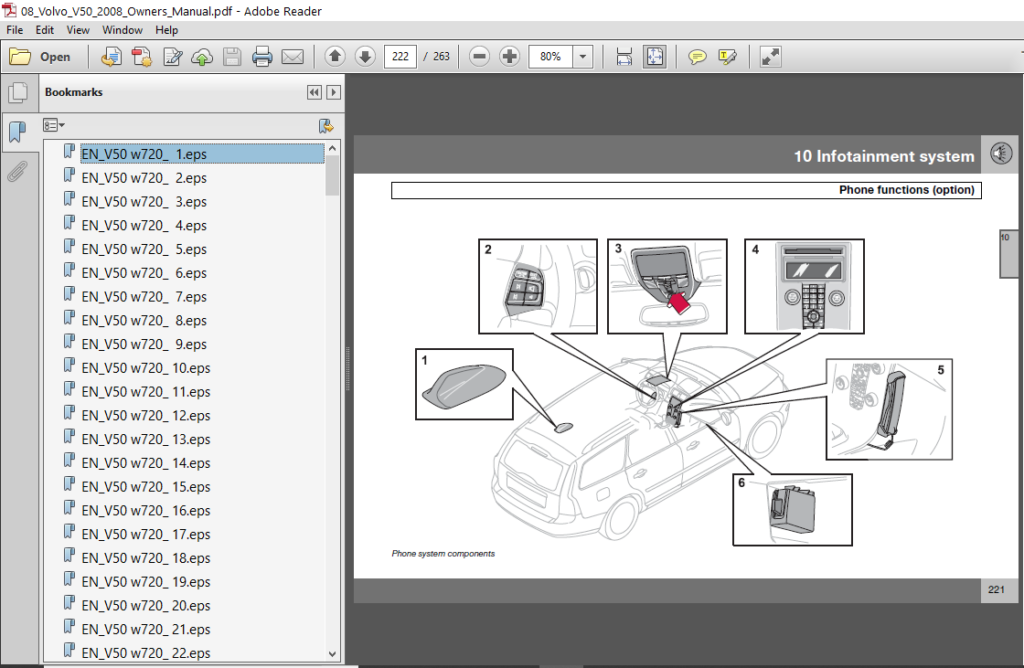Select bookmark EN_V50 w720_ 8.eps
This screenshot has width=1024, height=668.
(x=144, y=320)
